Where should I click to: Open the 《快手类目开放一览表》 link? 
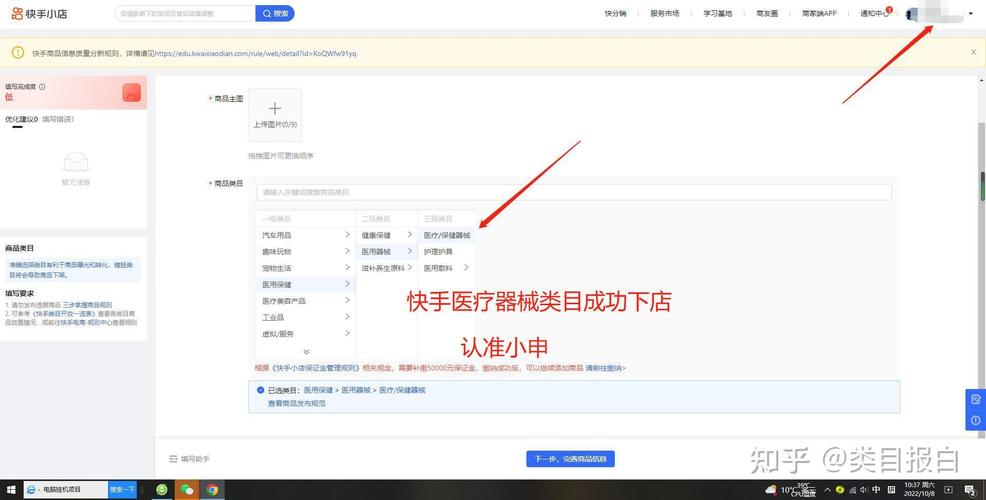pos(64,314)
